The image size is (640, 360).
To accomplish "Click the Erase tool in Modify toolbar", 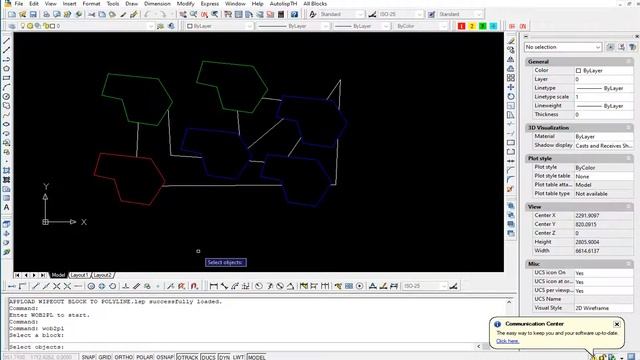I will pyautogui.click(x=511, y=41).
